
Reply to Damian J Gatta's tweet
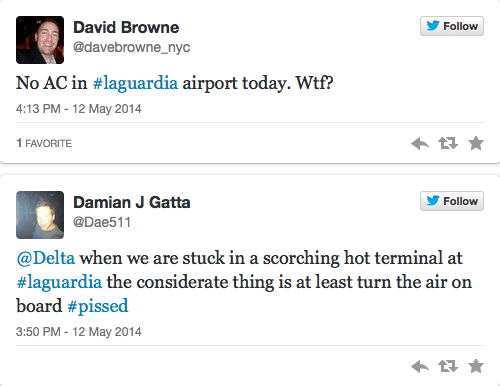tap(420, 366)
